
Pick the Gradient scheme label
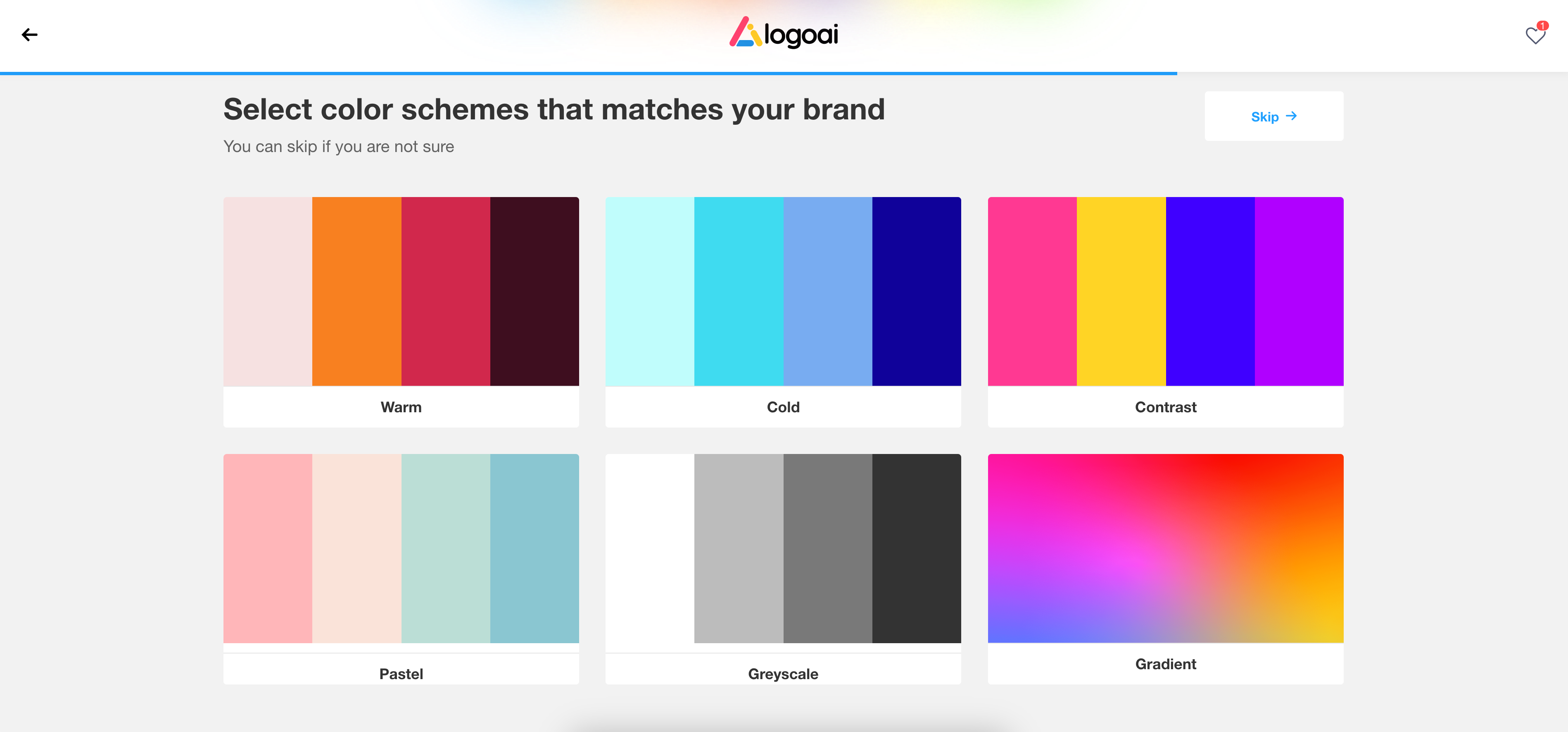click(1165, 664)
